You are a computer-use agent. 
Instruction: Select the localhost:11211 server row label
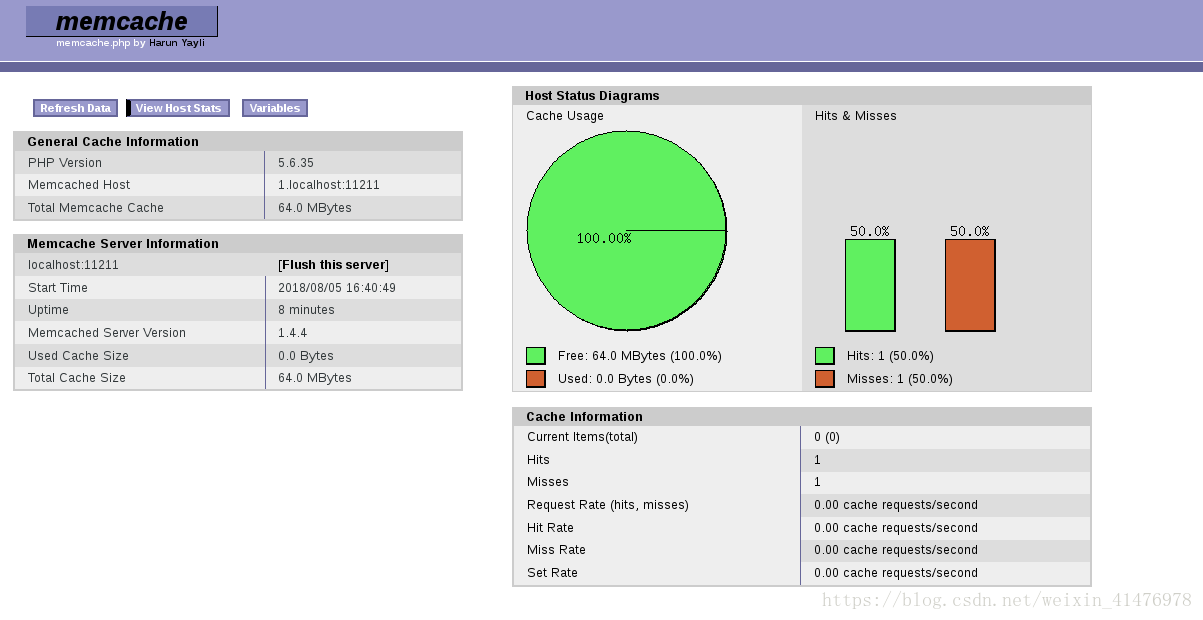click(x=73, y=265)
